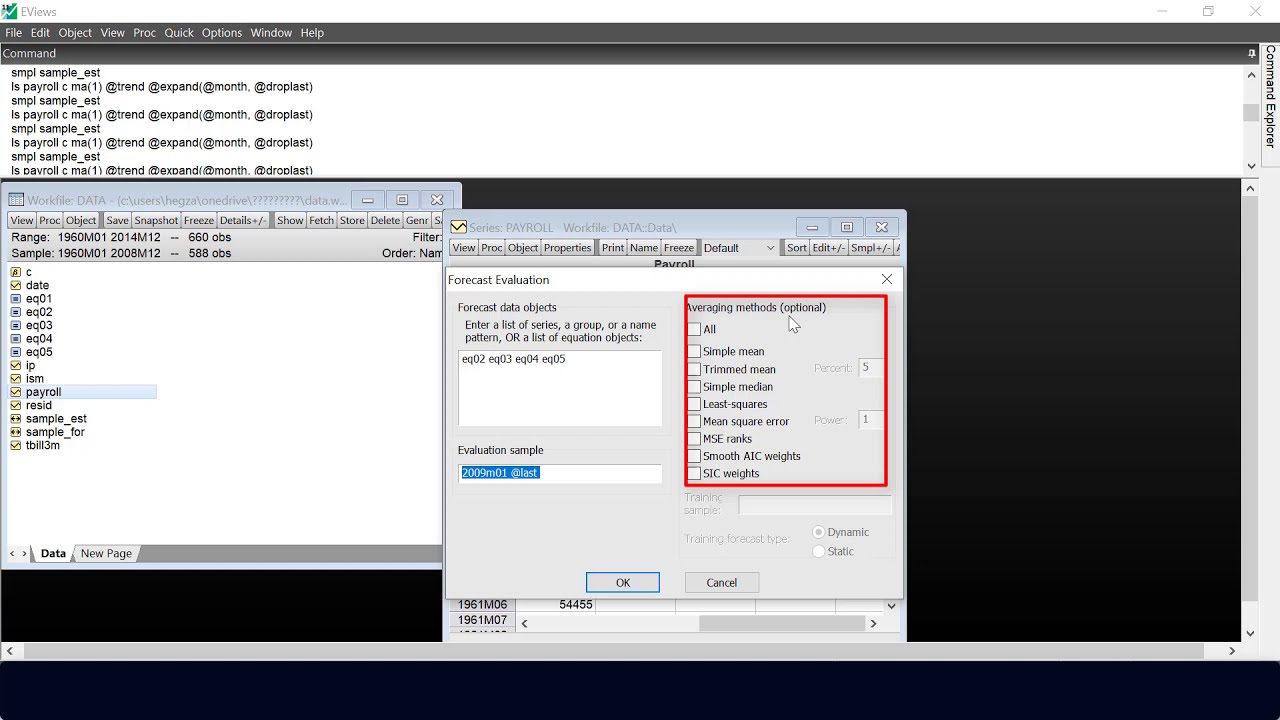Click Snapshot in the Workfile toolbar

click(156, 220)
